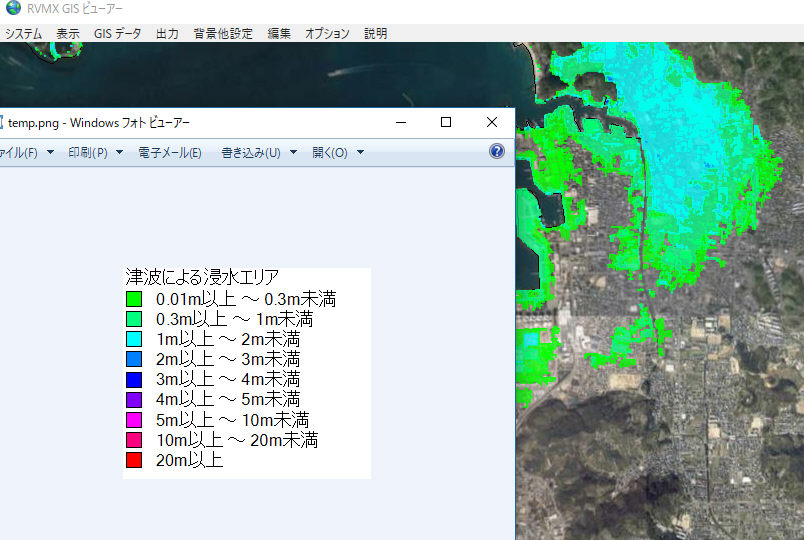
Task: Maximize the photo viewer window
Action: click(x=446, y=122)
